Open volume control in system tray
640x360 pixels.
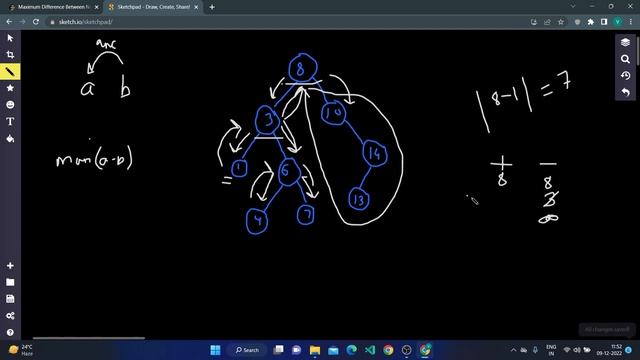click(577, 350)
